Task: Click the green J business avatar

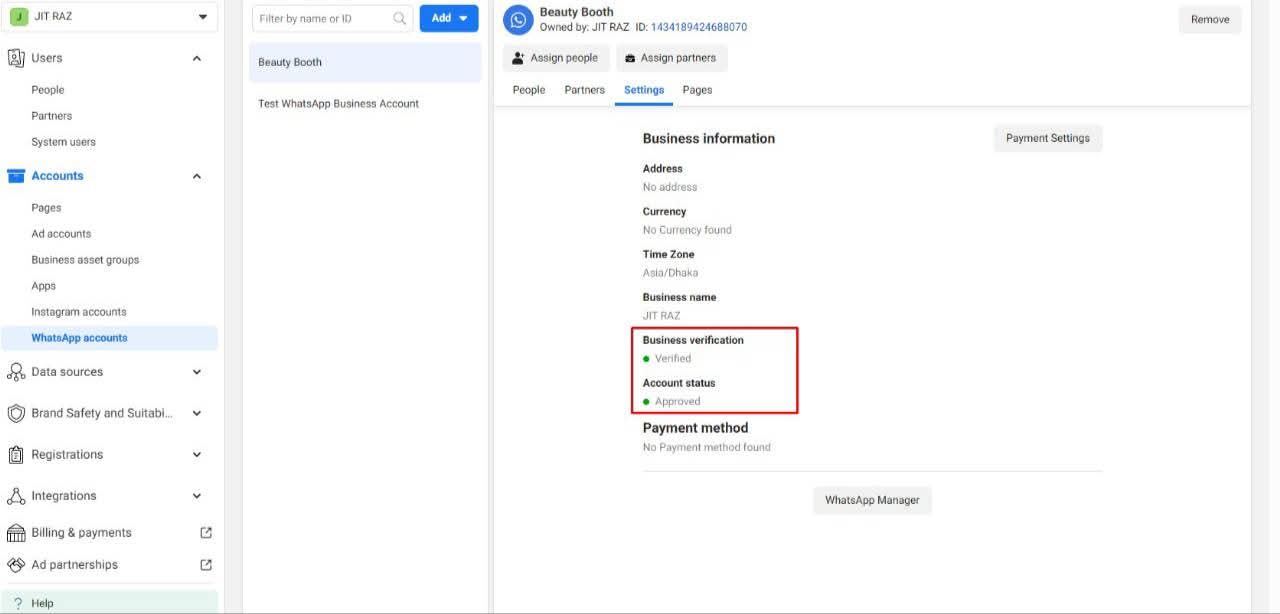Action: click(18, 17)
